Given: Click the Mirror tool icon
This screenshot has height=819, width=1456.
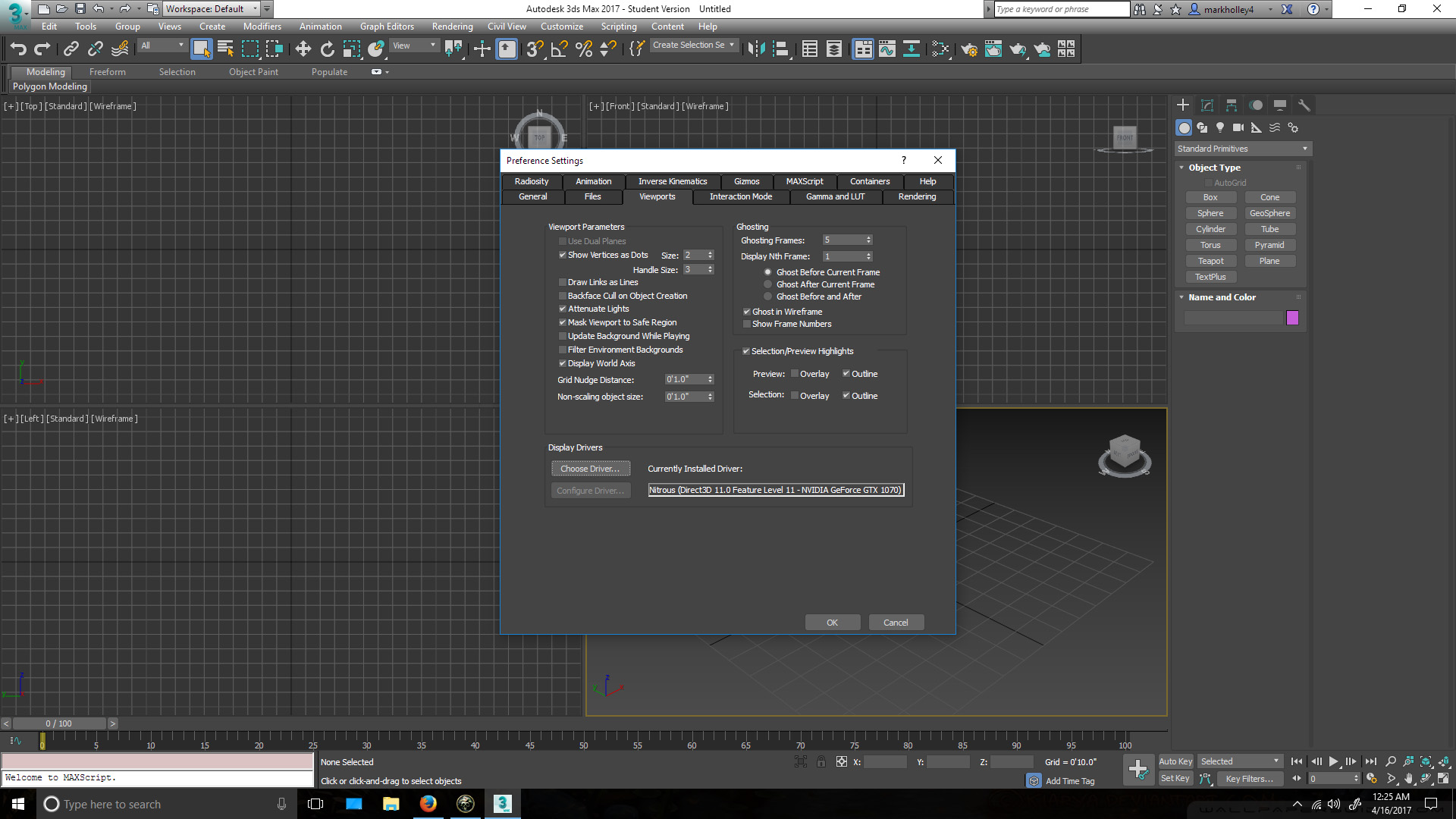Looking at the screenshot, I should coord(756,49).
